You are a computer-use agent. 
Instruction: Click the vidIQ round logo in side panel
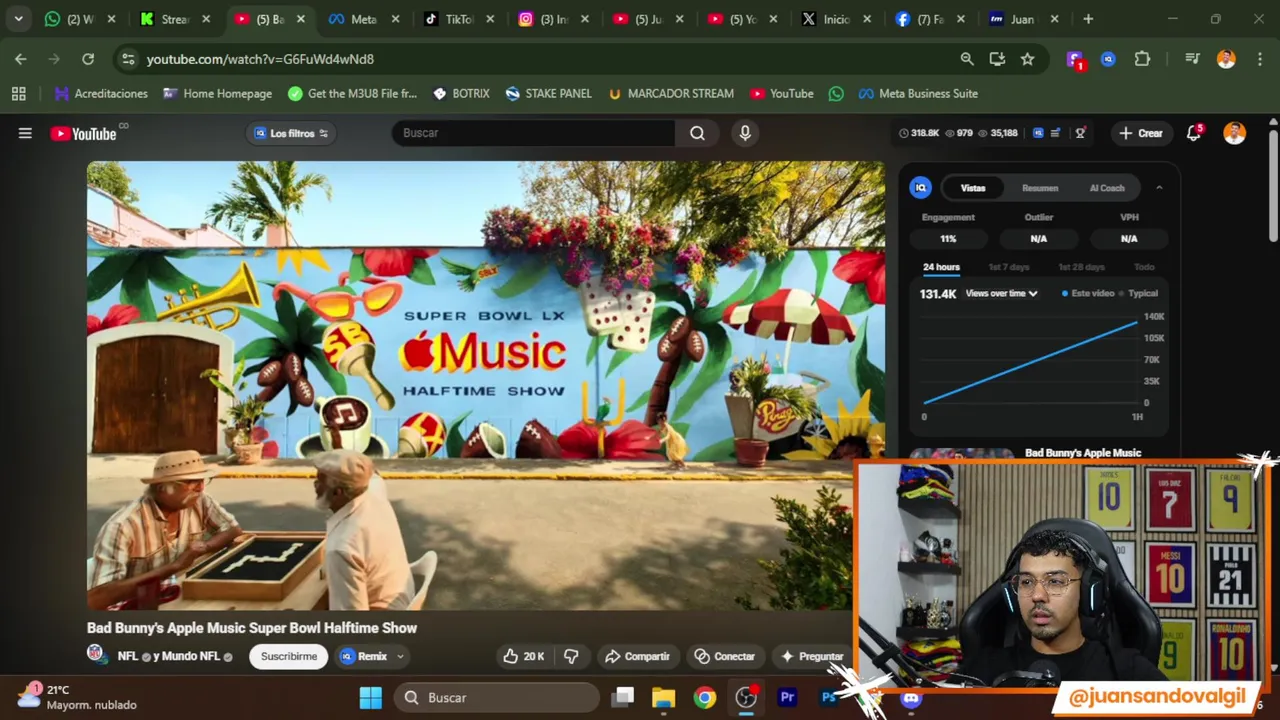[921, 188]
